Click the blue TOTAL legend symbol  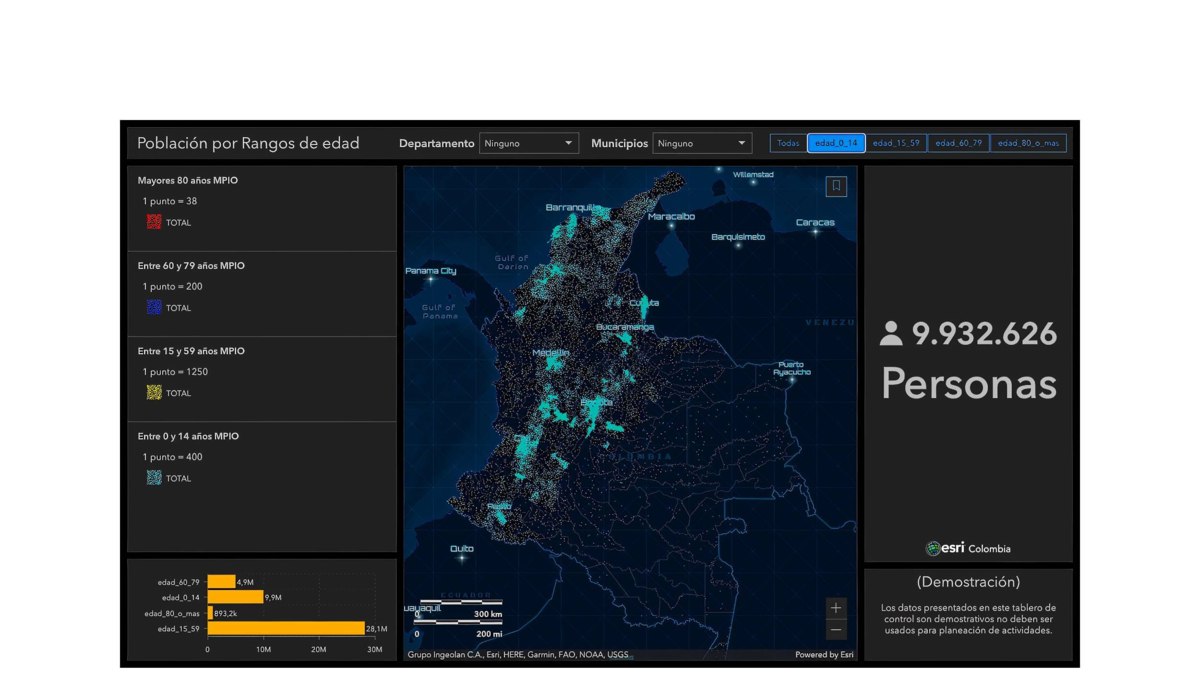(154, 307)
